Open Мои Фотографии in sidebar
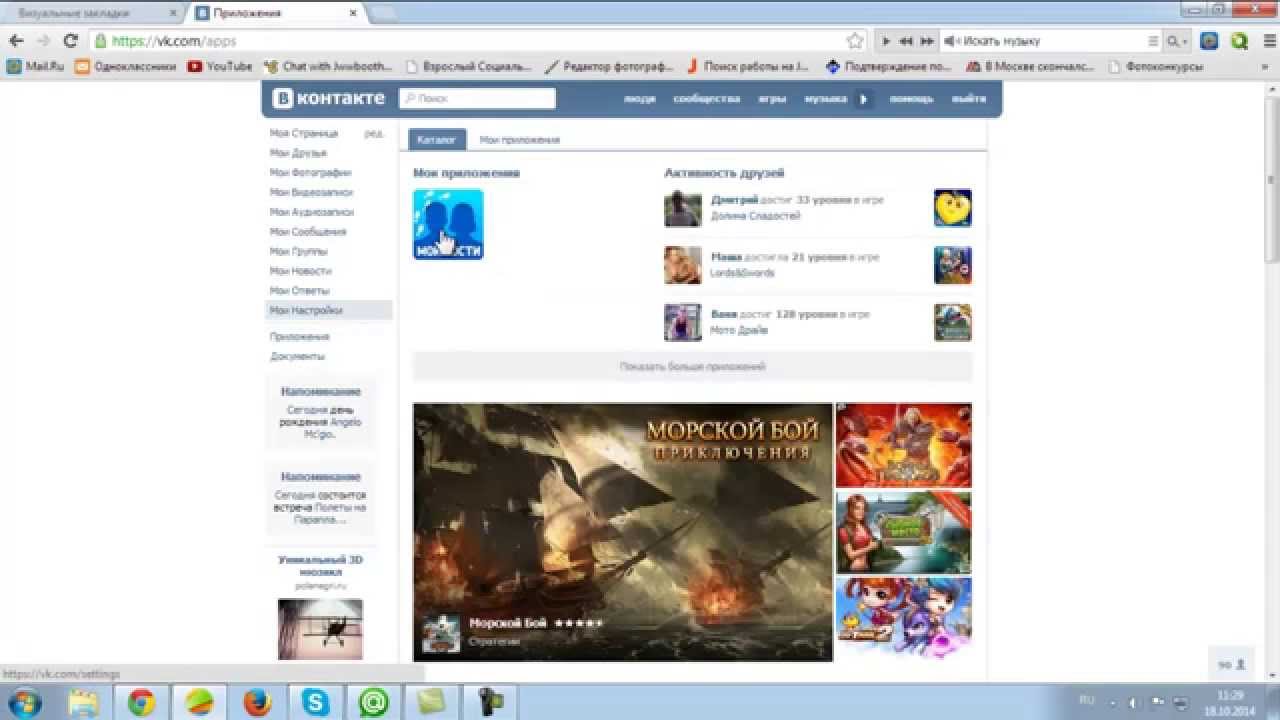The image size is (1280, 720). click(310, 173)
